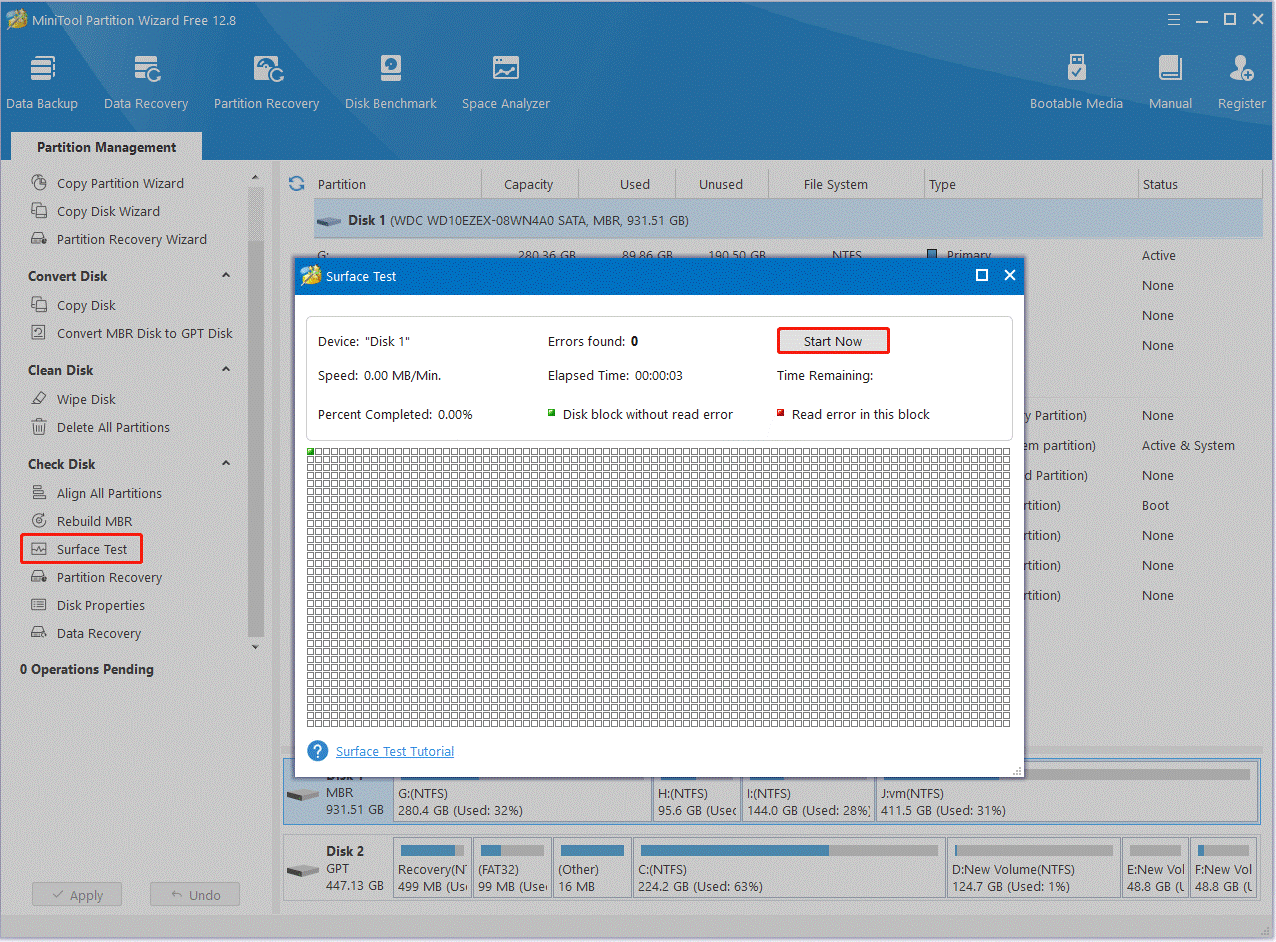
Task: Open the Surface Test Tutorial link
Action: click(x=394, y=751)
